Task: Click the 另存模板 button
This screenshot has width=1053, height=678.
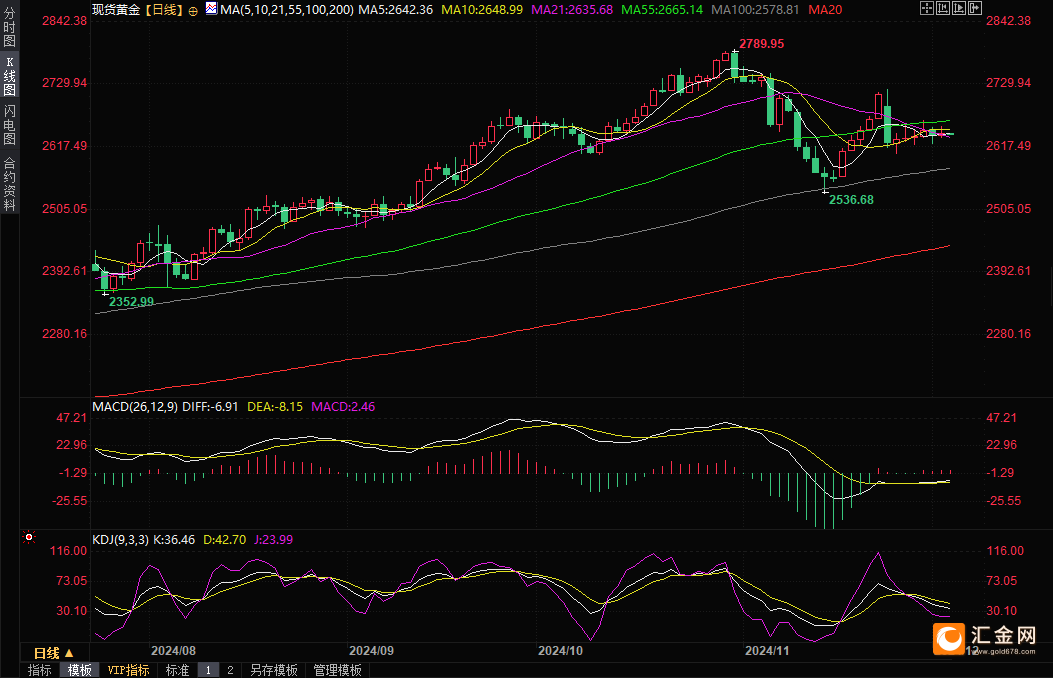Action: coord(274,670)
